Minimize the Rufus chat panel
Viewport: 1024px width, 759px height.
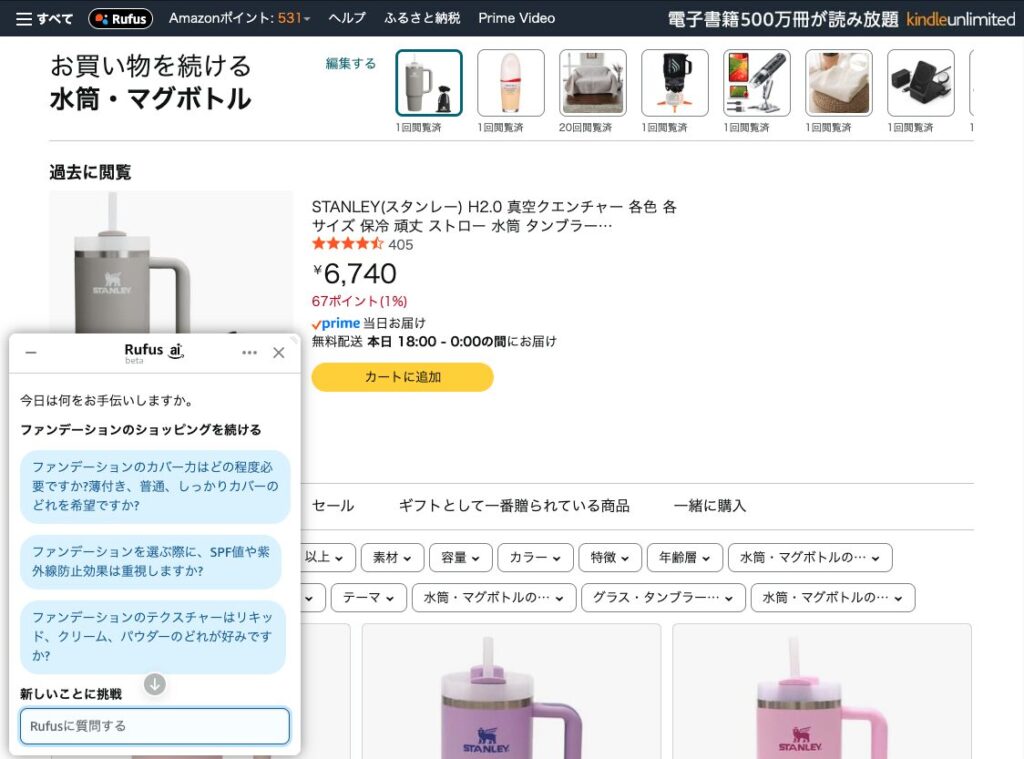(x=31, y=353)
